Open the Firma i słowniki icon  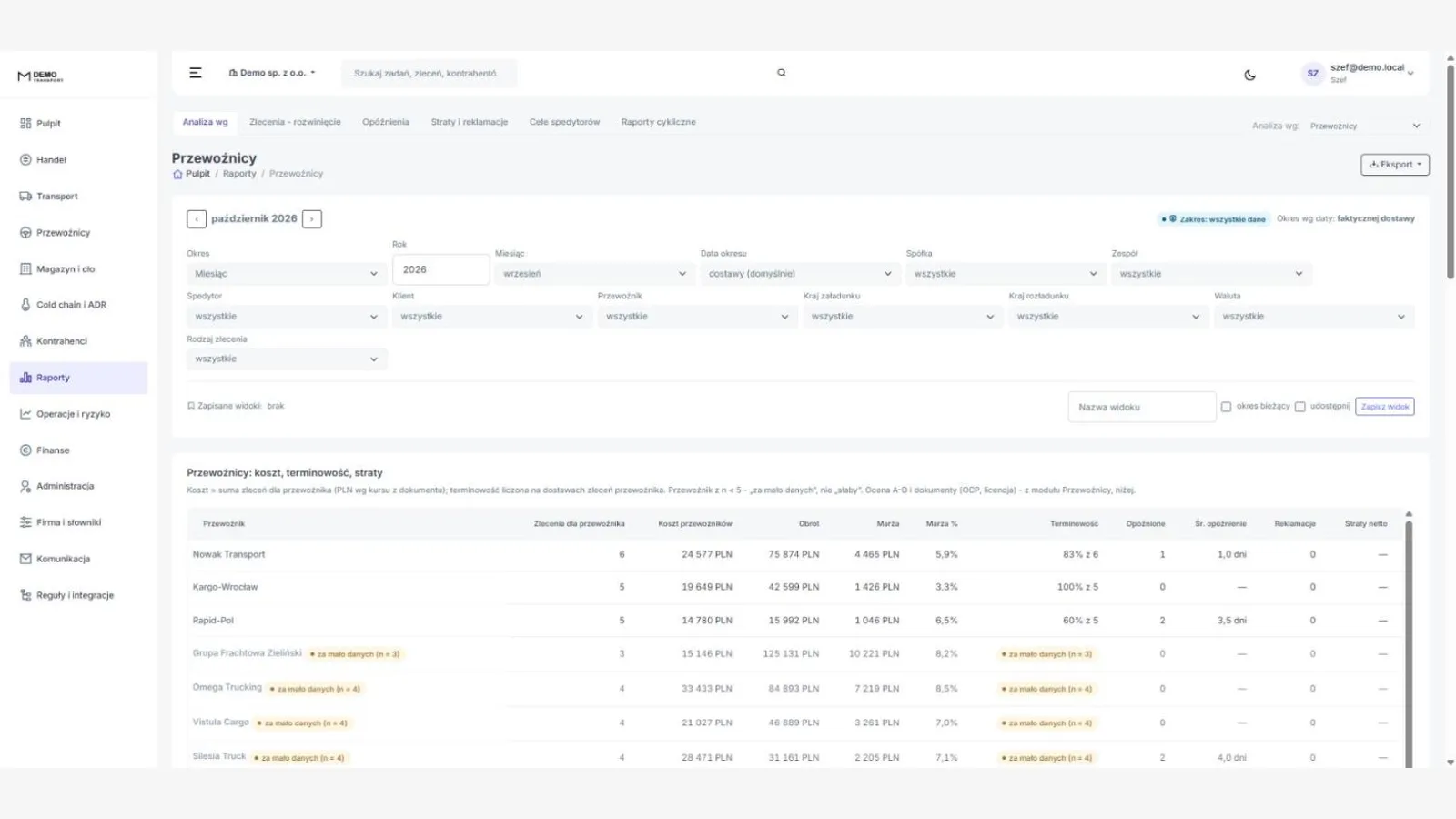pos(25,522)
